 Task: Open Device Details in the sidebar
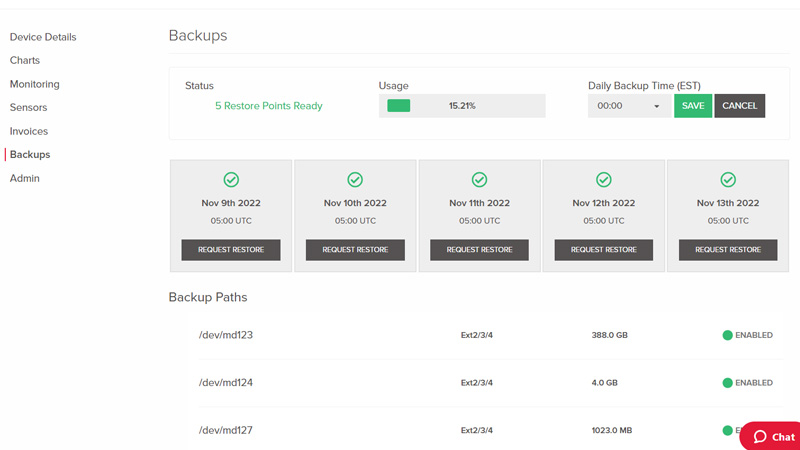tap(43, 37)
